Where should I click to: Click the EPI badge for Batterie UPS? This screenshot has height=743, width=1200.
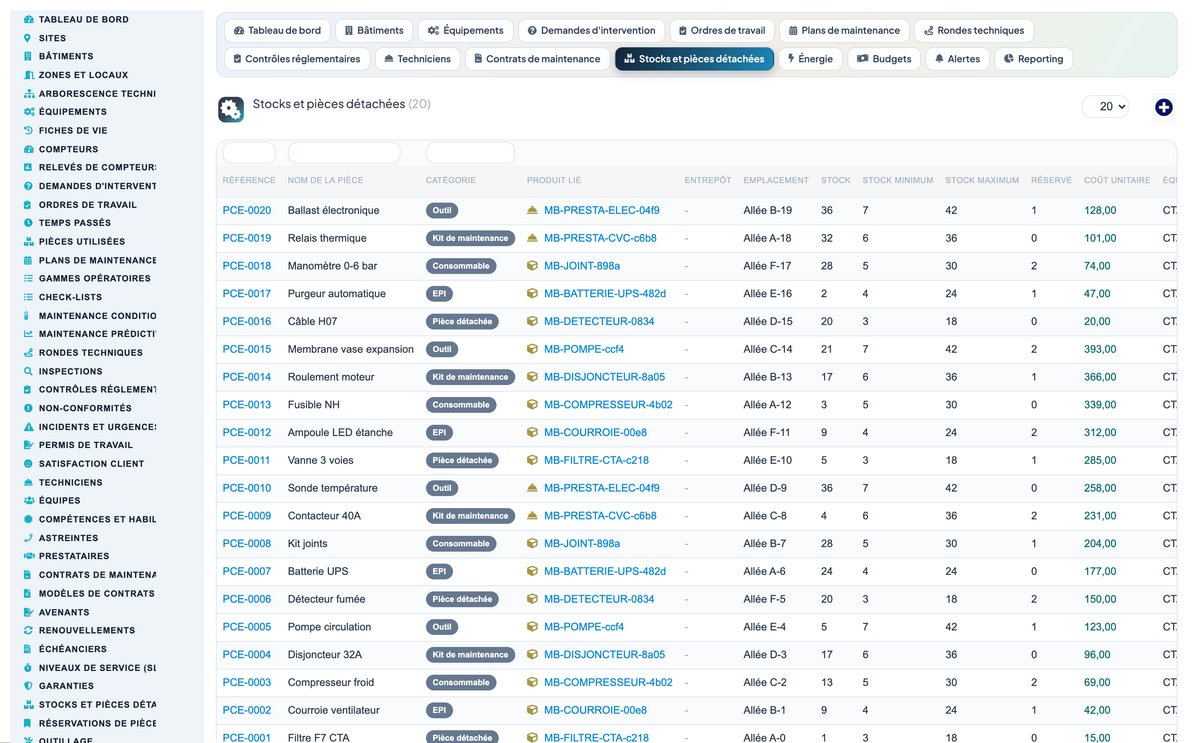point(439,572)
